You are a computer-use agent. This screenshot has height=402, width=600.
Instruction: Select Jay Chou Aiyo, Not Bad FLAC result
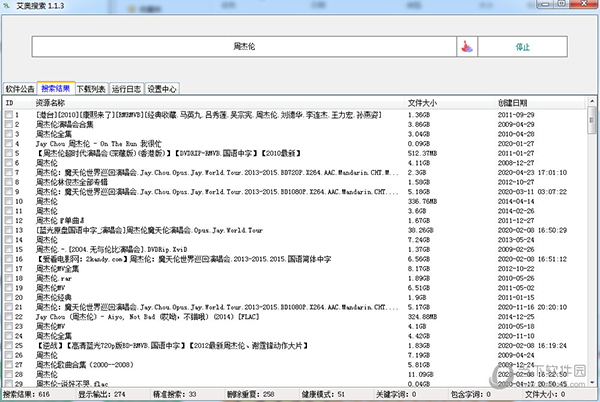[148, 317]
